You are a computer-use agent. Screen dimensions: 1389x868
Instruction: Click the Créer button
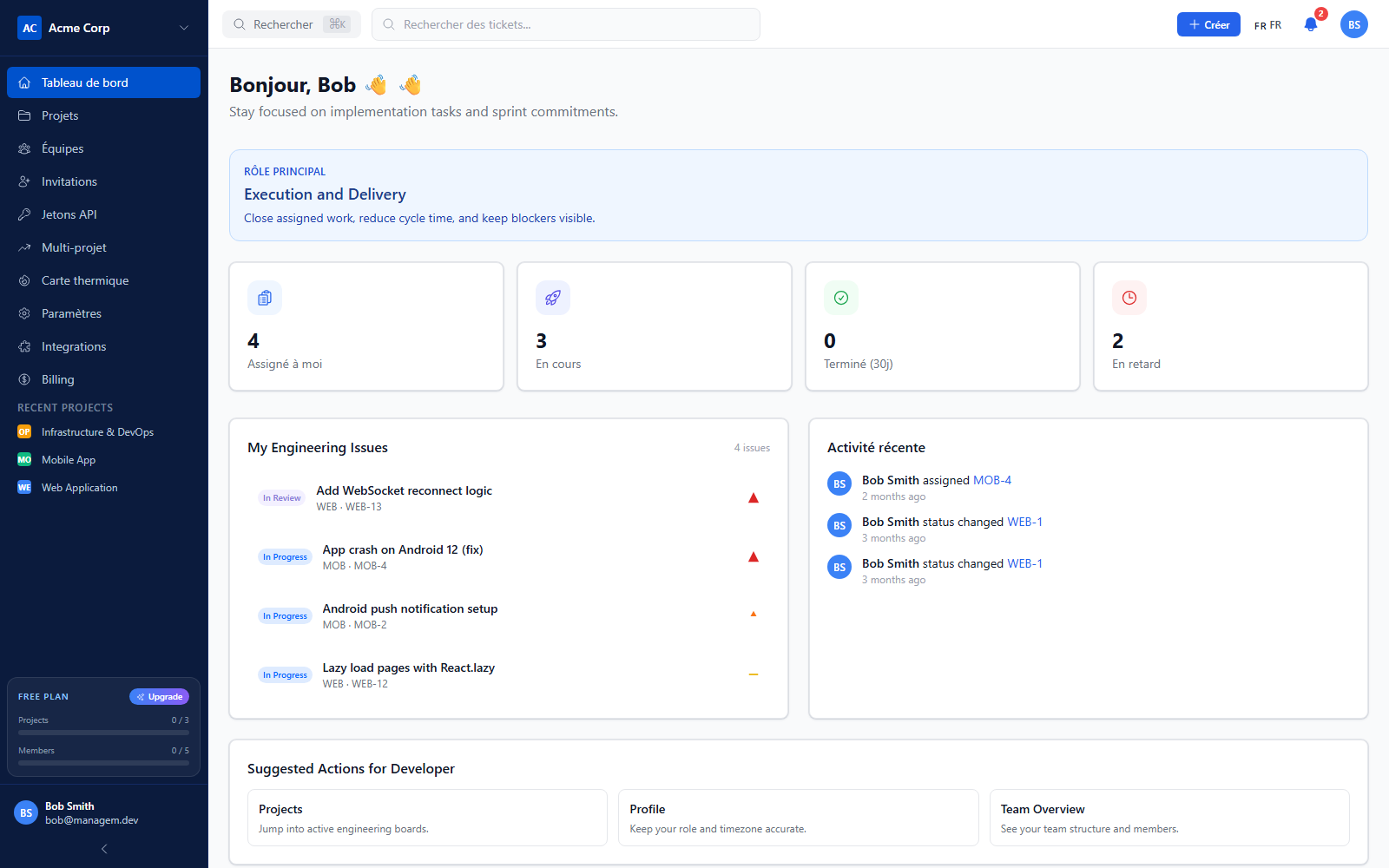tap(1208, 24)
